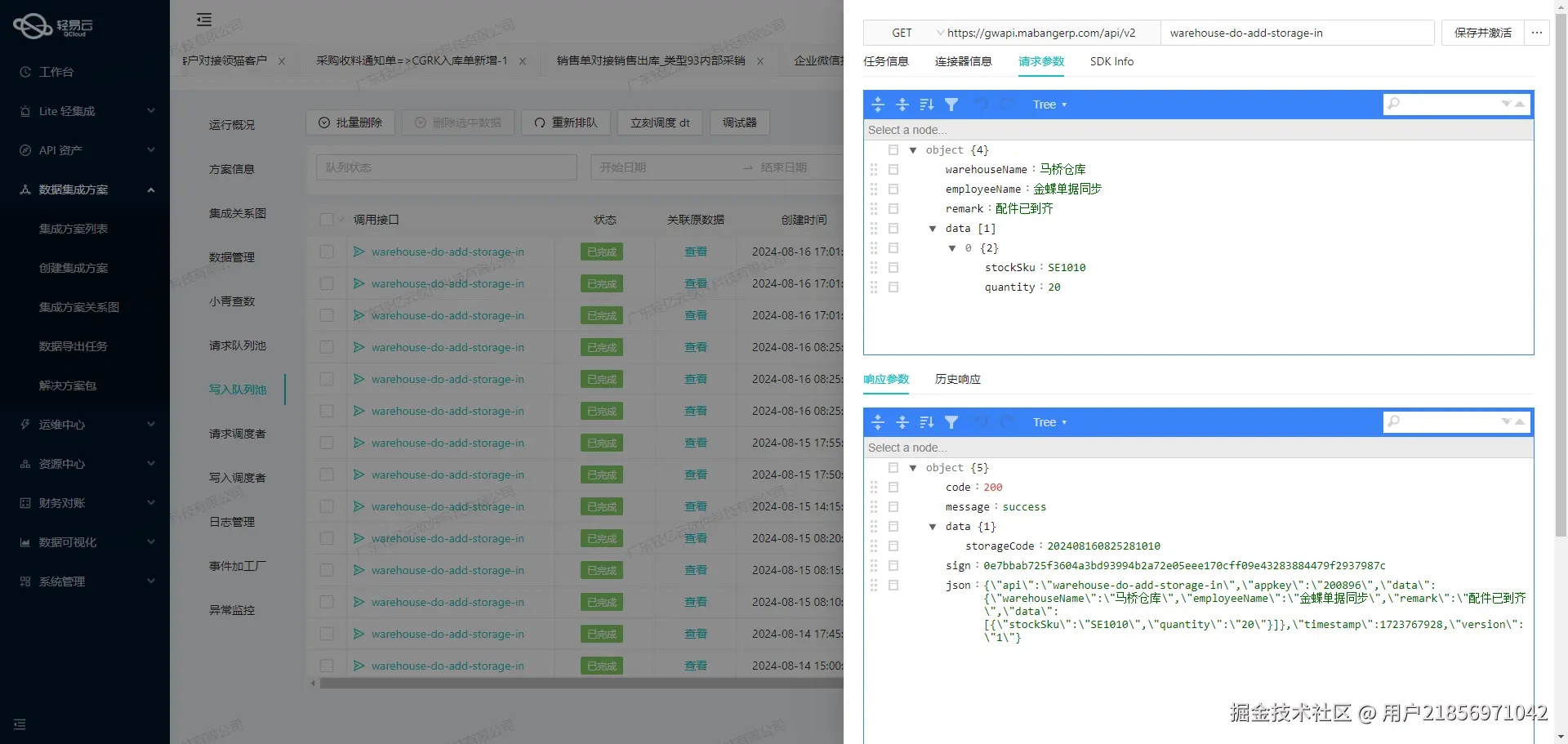Check the queue row dated 2024-08-16 08:25 first
1568x744 pixels.
tap(327, 347)
